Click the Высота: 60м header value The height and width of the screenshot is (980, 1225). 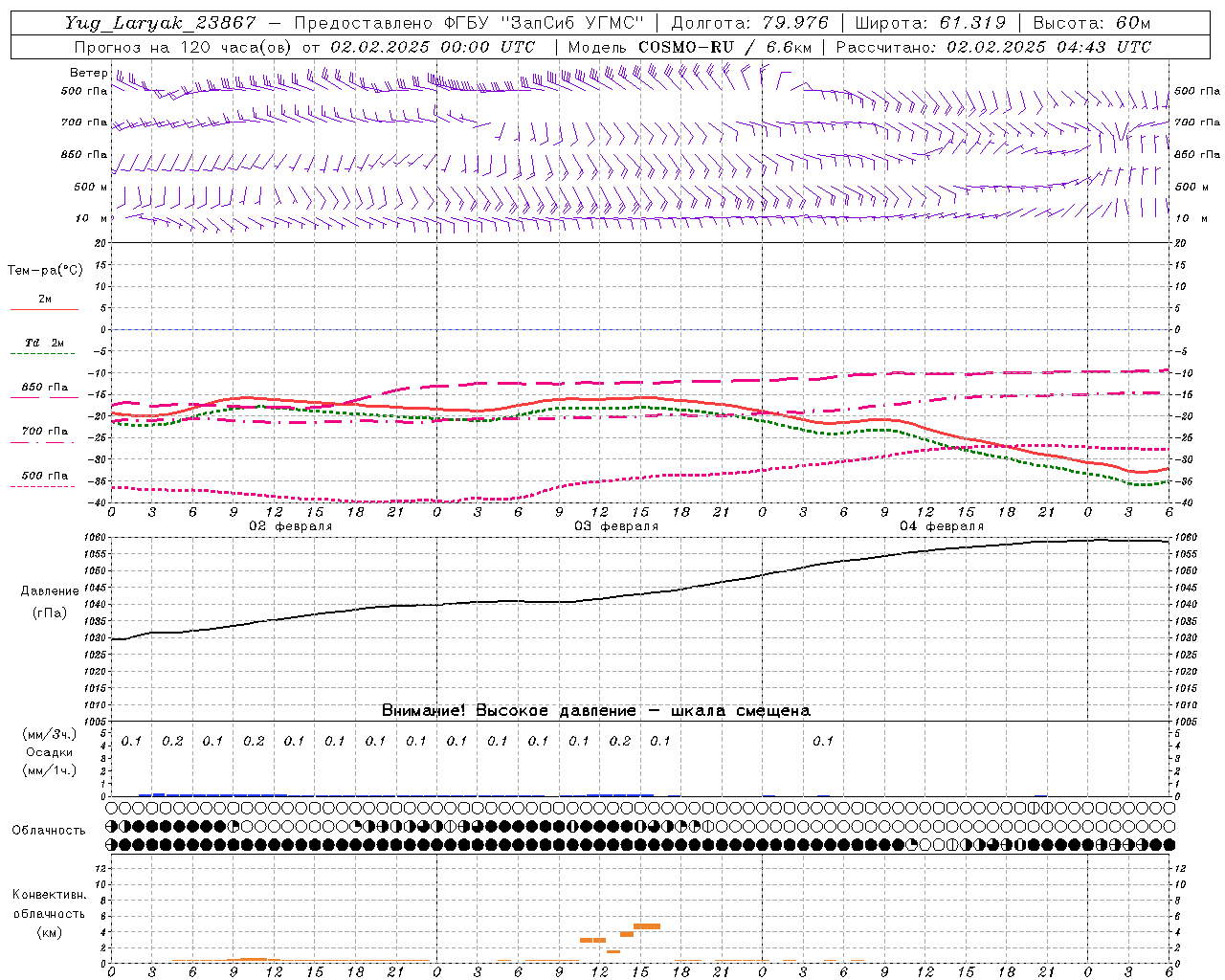1092,23
